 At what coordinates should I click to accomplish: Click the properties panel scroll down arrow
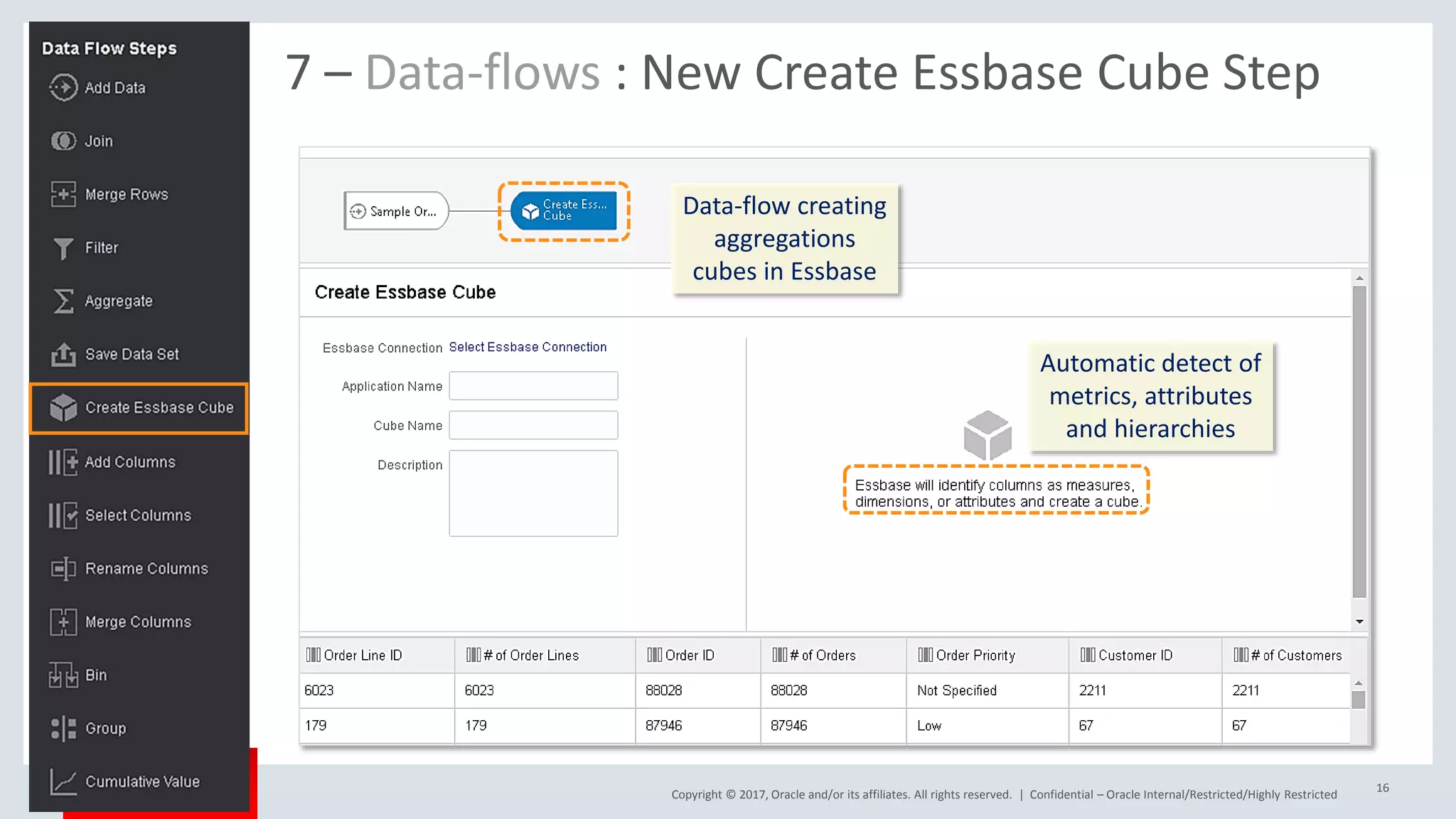1359,621
